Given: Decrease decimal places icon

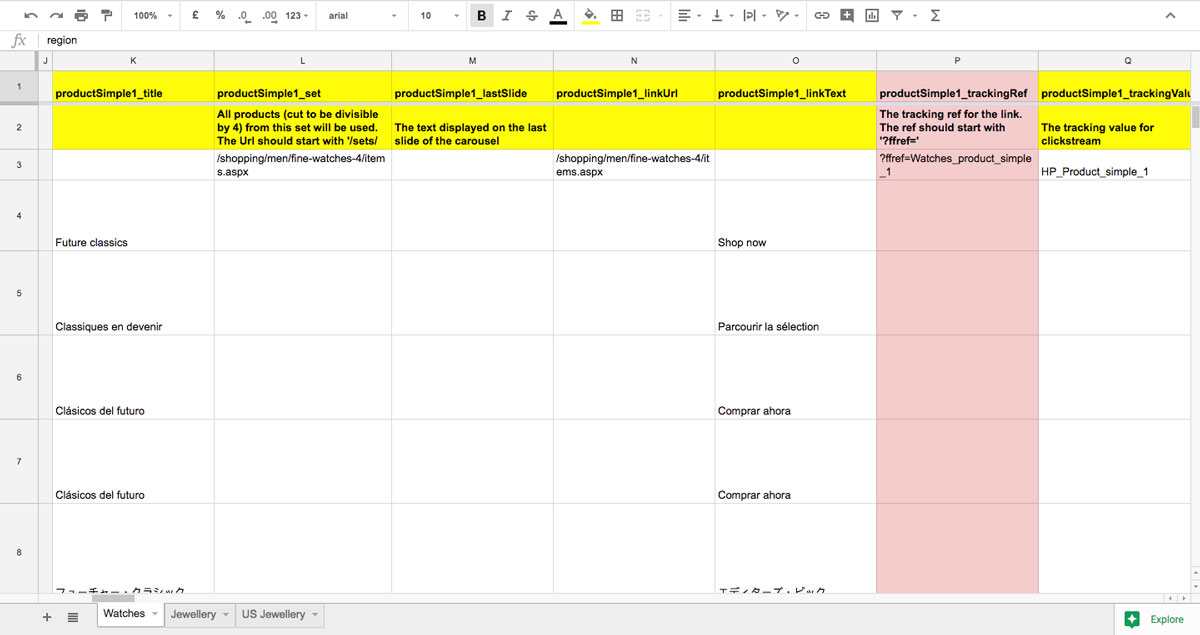Looking at the screenshot, I should 244,16.
